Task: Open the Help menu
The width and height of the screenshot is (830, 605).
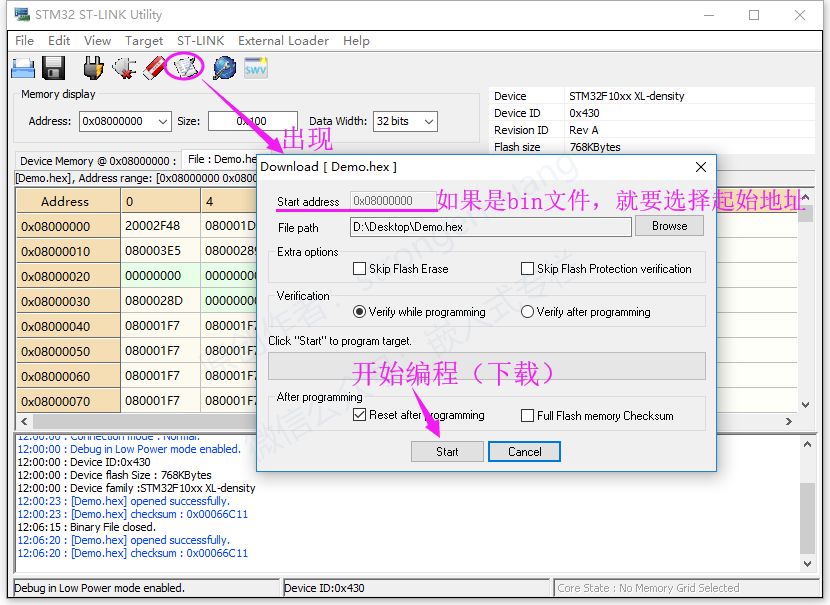Action: click(x=356, y=41)
